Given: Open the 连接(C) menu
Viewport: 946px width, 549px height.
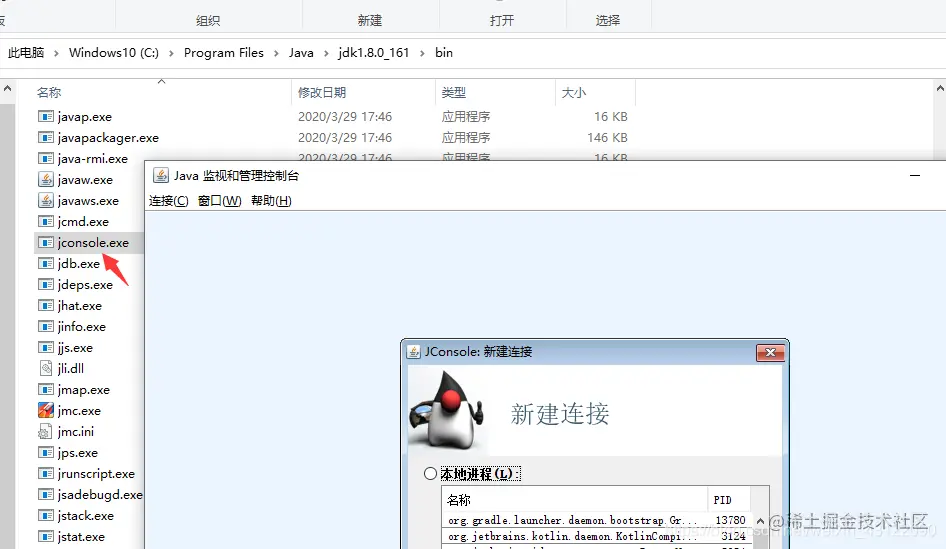Looking at the screenshot, I should pos(168,200).
